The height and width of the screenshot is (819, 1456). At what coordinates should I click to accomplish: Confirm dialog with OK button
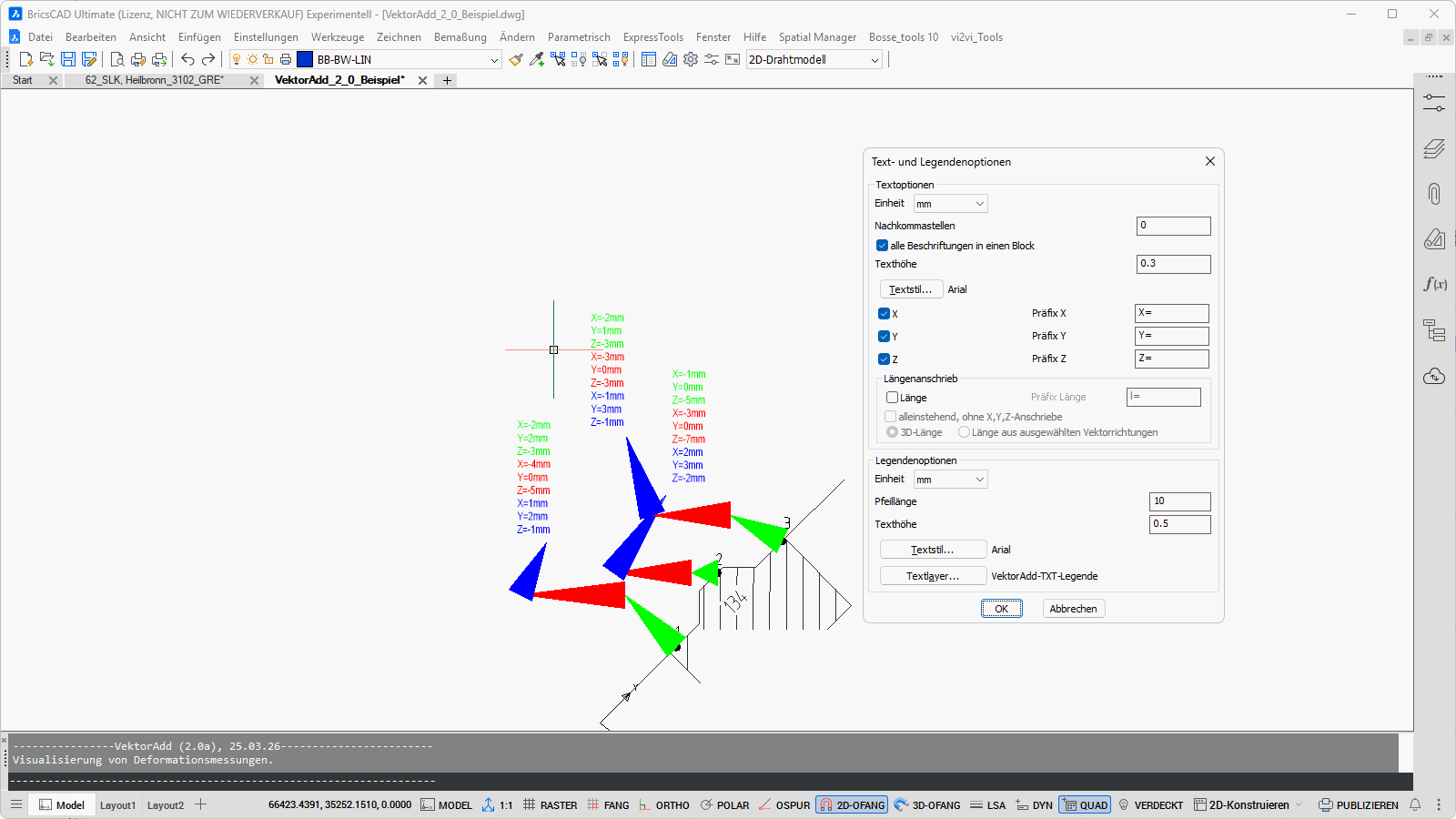[1001, 609]
